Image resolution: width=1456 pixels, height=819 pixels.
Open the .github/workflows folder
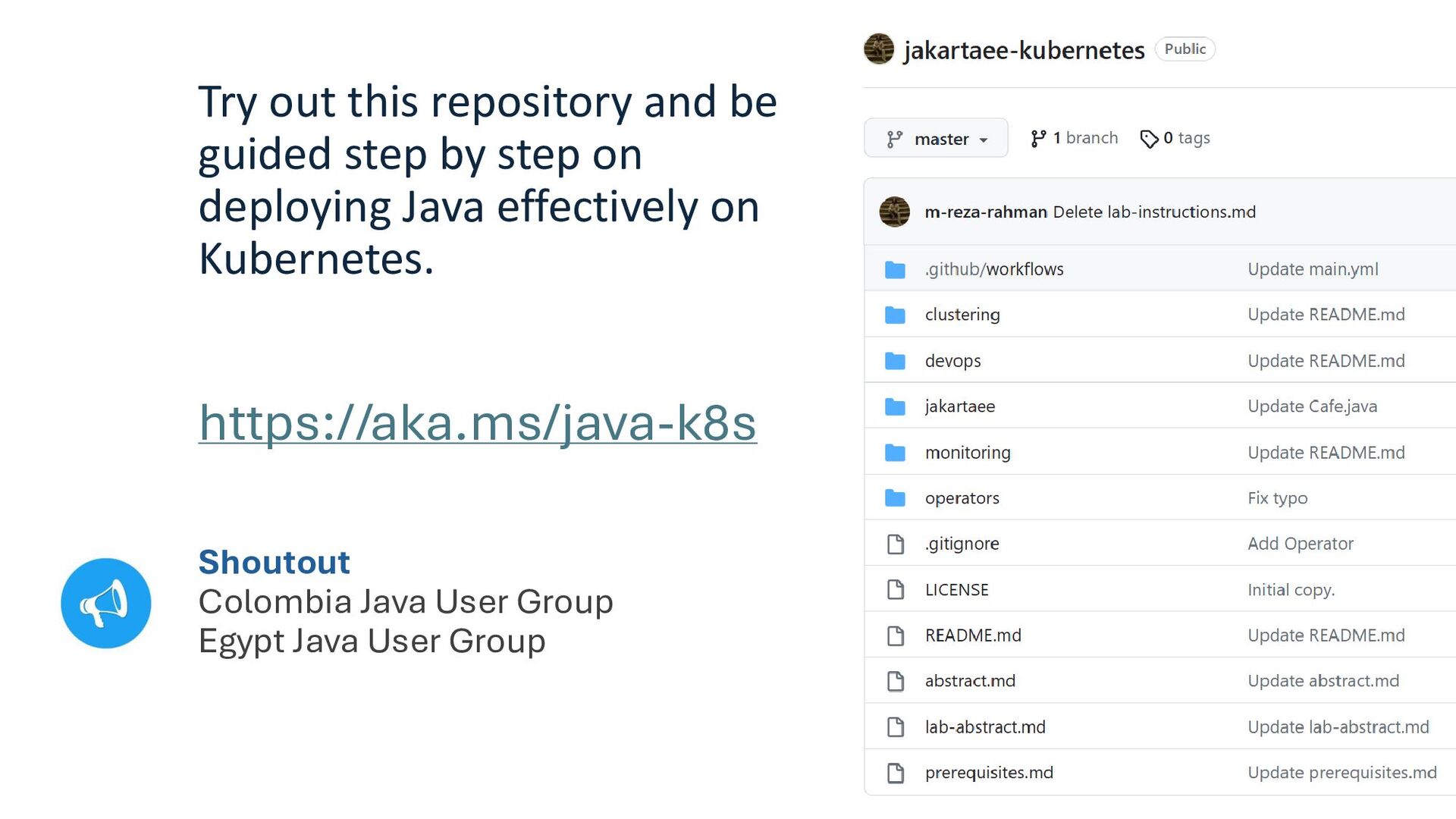pos(994,269)
